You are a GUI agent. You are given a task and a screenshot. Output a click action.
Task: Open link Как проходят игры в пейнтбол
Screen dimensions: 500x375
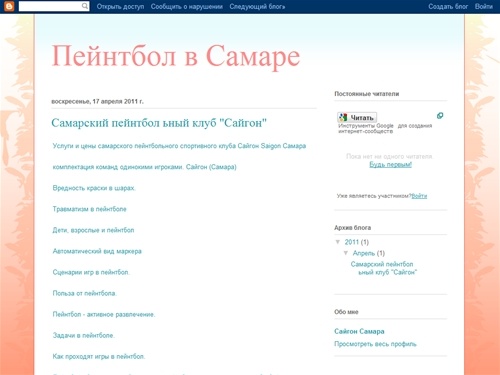(99, 356)
